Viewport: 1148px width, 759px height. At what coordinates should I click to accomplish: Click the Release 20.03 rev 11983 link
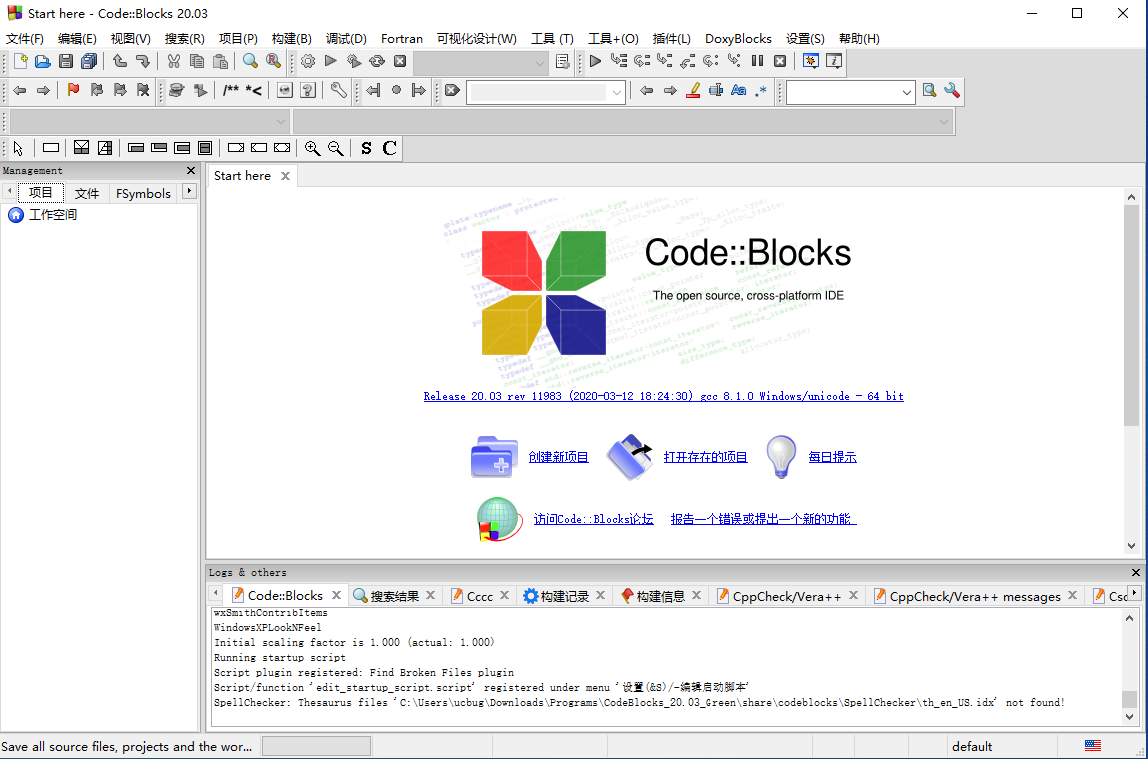(663, 396)
